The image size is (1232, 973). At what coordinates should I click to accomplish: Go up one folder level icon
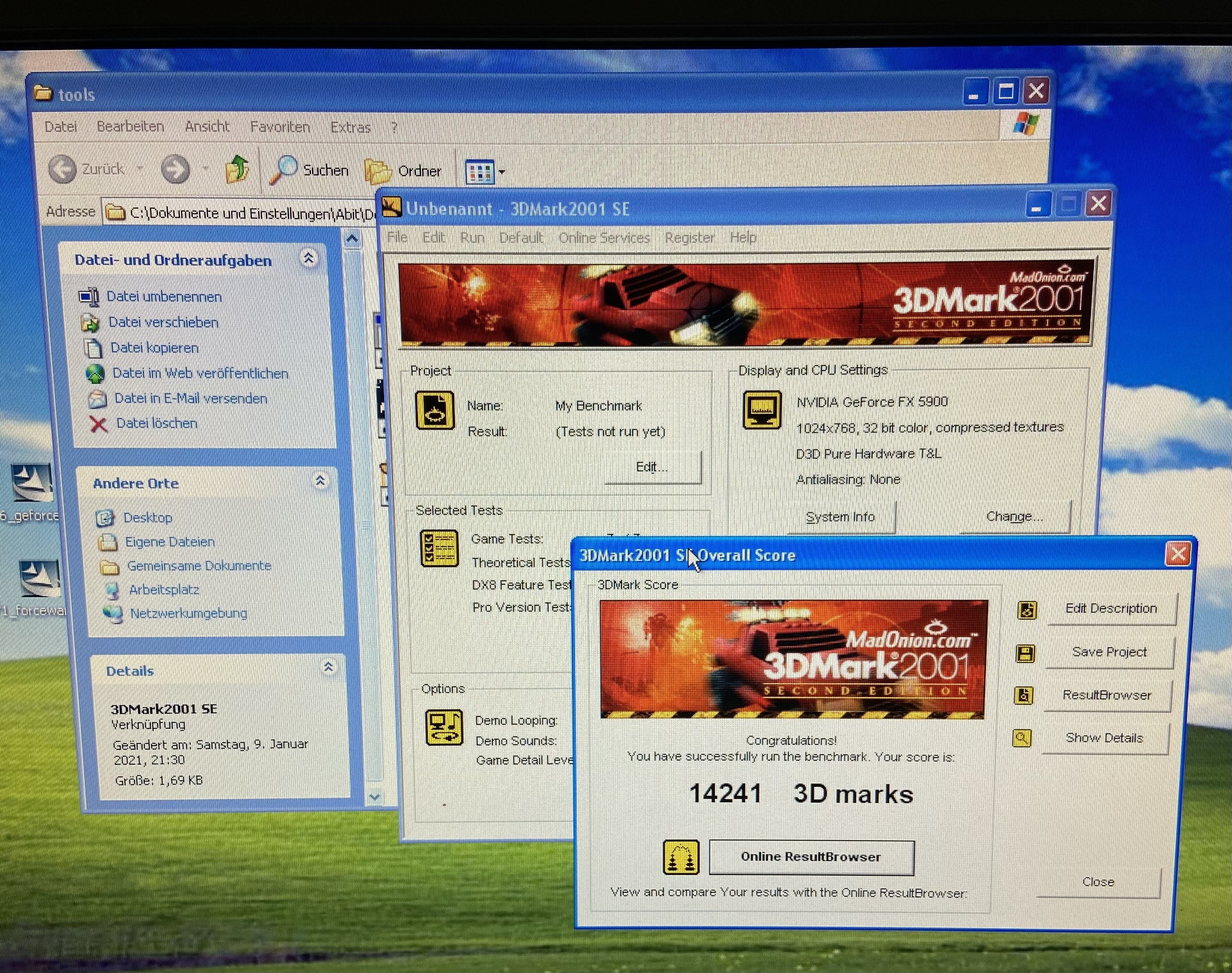[x=237, y=169]
